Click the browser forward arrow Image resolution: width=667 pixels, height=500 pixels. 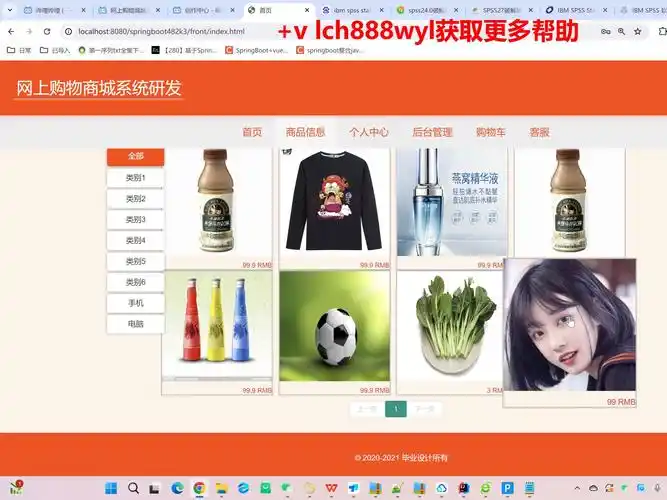(29, 31)
